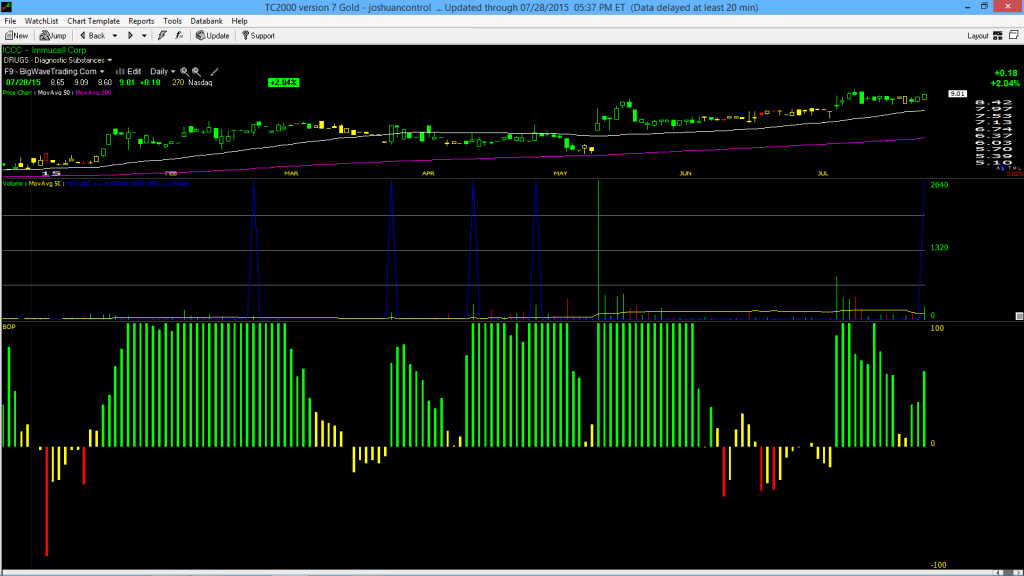Expand the F9 - BigWaveTrading.Com template dropdown
1024x576 pixels.
tap(102, 72)
